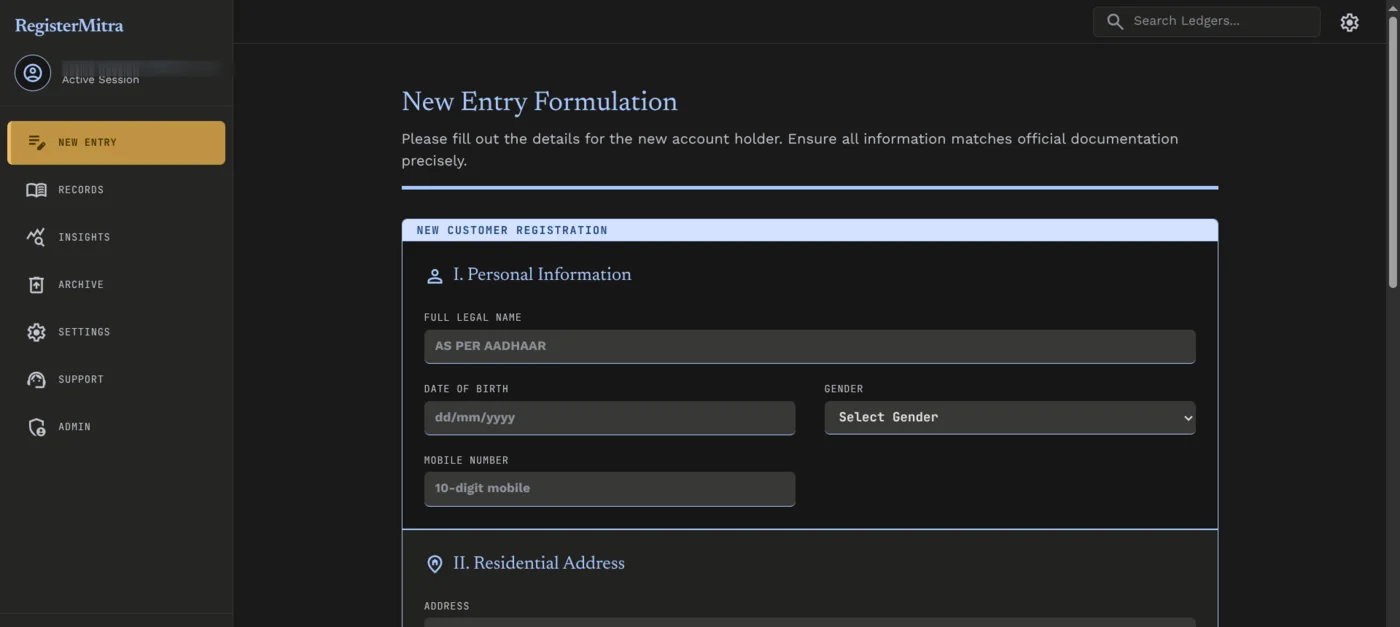Open the New Entry menu item
The height and width of the screenshot is (627, 1400).
(116, 143)
